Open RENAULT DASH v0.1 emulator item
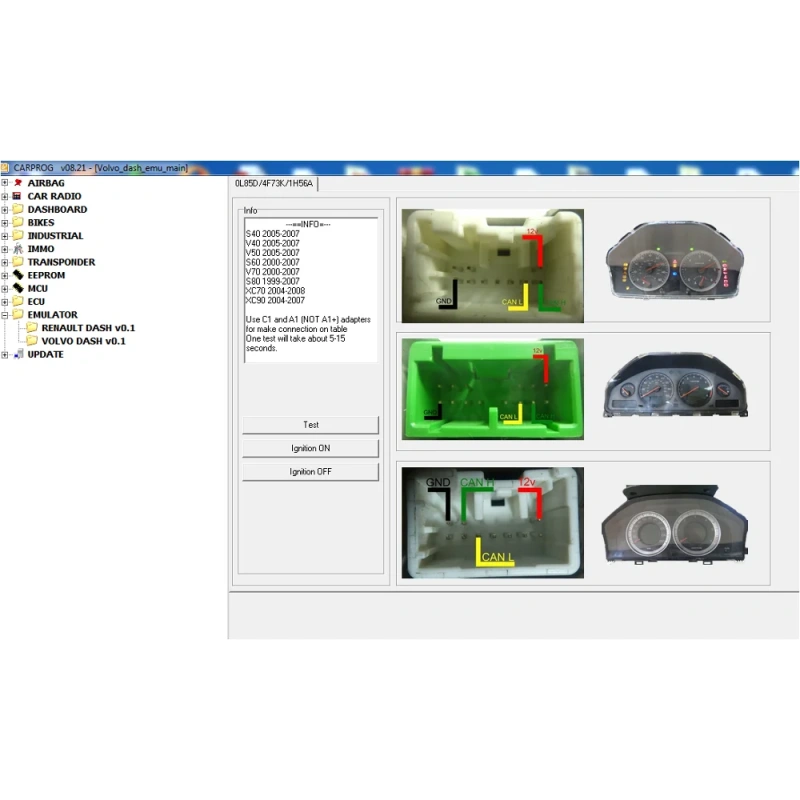800x800 pixels. tap(88, 328)
